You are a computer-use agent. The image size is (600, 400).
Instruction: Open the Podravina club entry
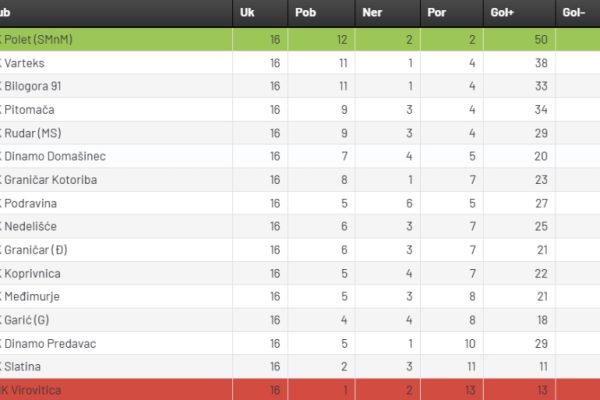(30, 203)
